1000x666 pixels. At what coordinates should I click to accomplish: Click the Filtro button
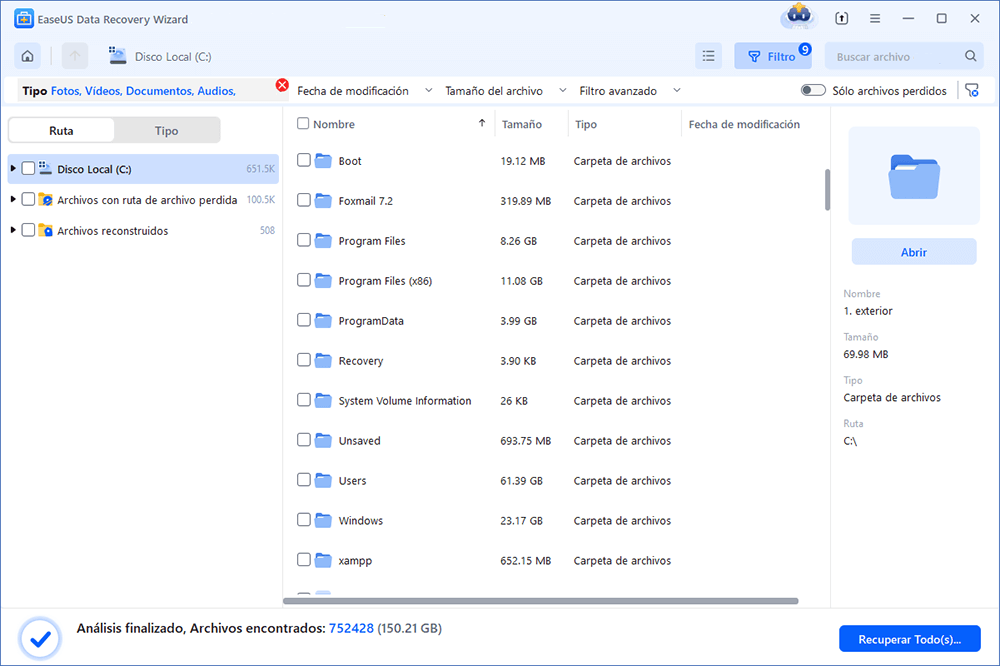point(772,56)
